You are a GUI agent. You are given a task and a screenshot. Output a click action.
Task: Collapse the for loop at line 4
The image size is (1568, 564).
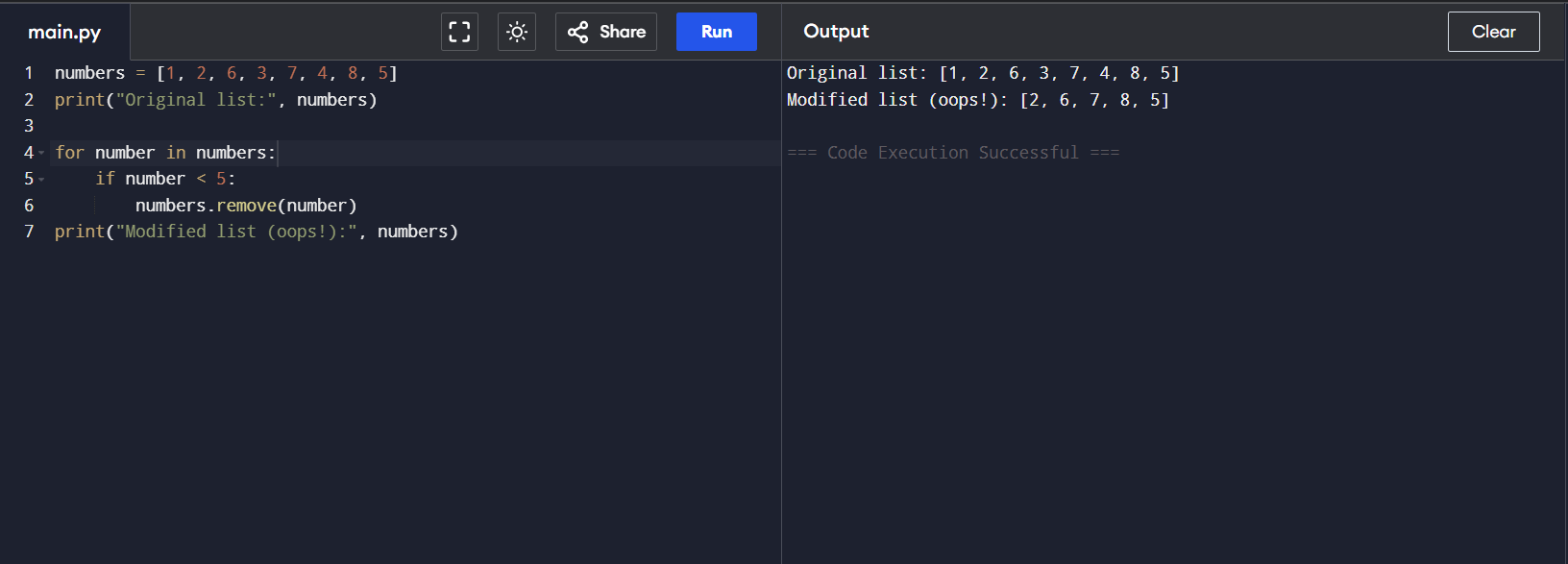(x=41, y=154)
